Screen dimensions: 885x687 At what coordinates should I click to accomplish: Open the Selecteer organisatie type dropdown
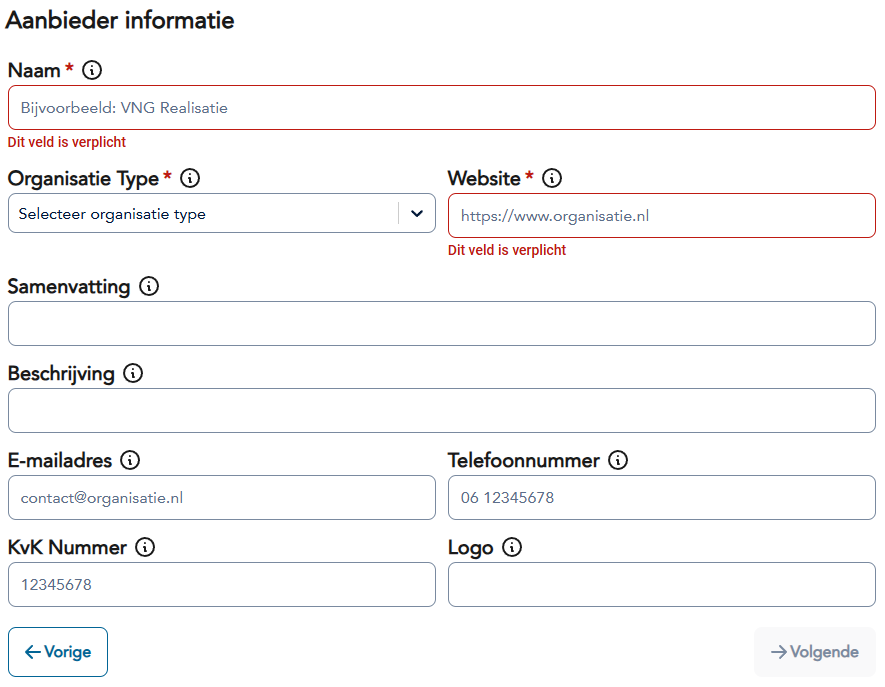(205, 214)
